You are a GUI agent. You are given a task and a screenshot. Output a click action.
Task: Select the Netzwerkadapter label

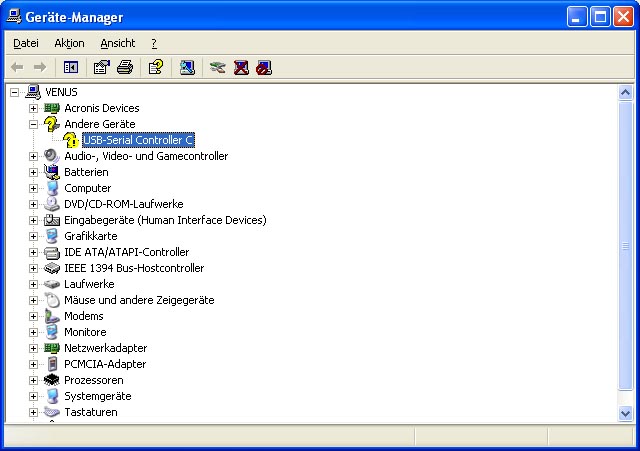(x=105, y=348)
